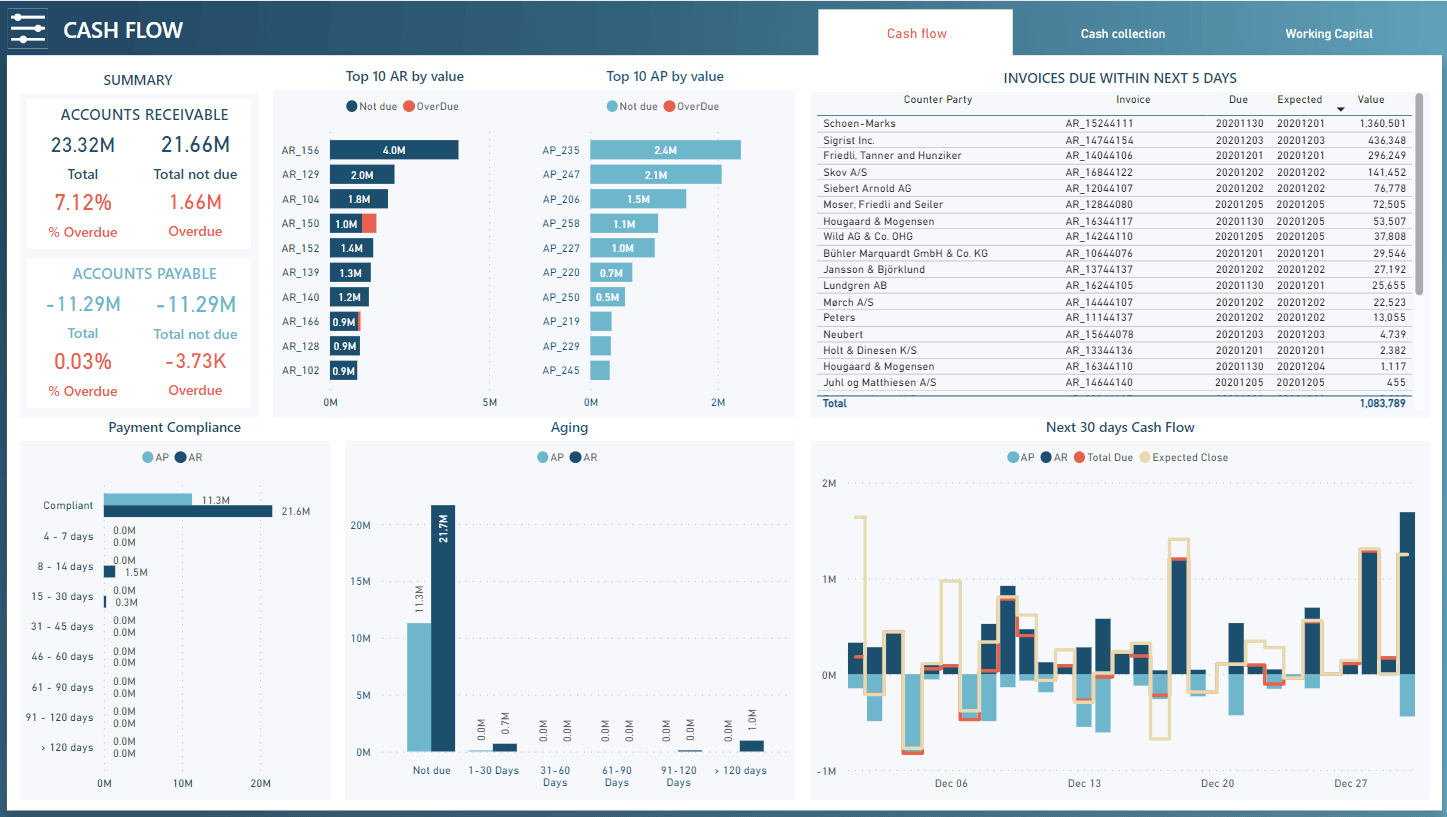The width and height of the screenshot is (1447, 817).
Task: Open the Working Capital tab
Action: click(1328, 34)
